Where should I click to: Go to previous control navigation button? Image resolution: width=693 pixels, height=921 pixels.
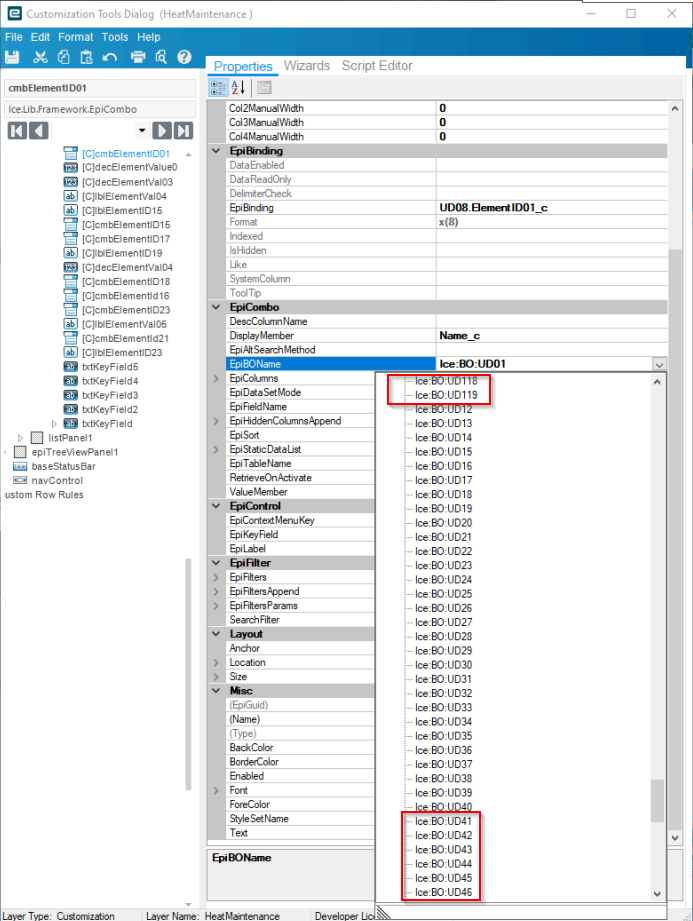point(39,130)
